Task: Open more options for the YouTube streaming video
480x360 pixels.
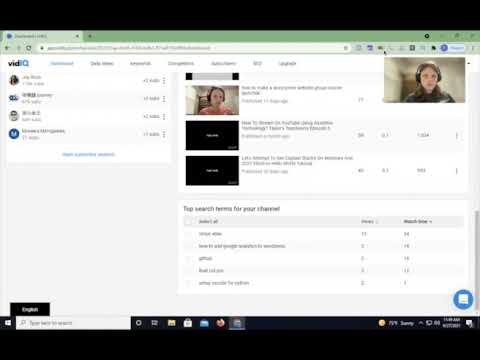Action: coord(457,135)
